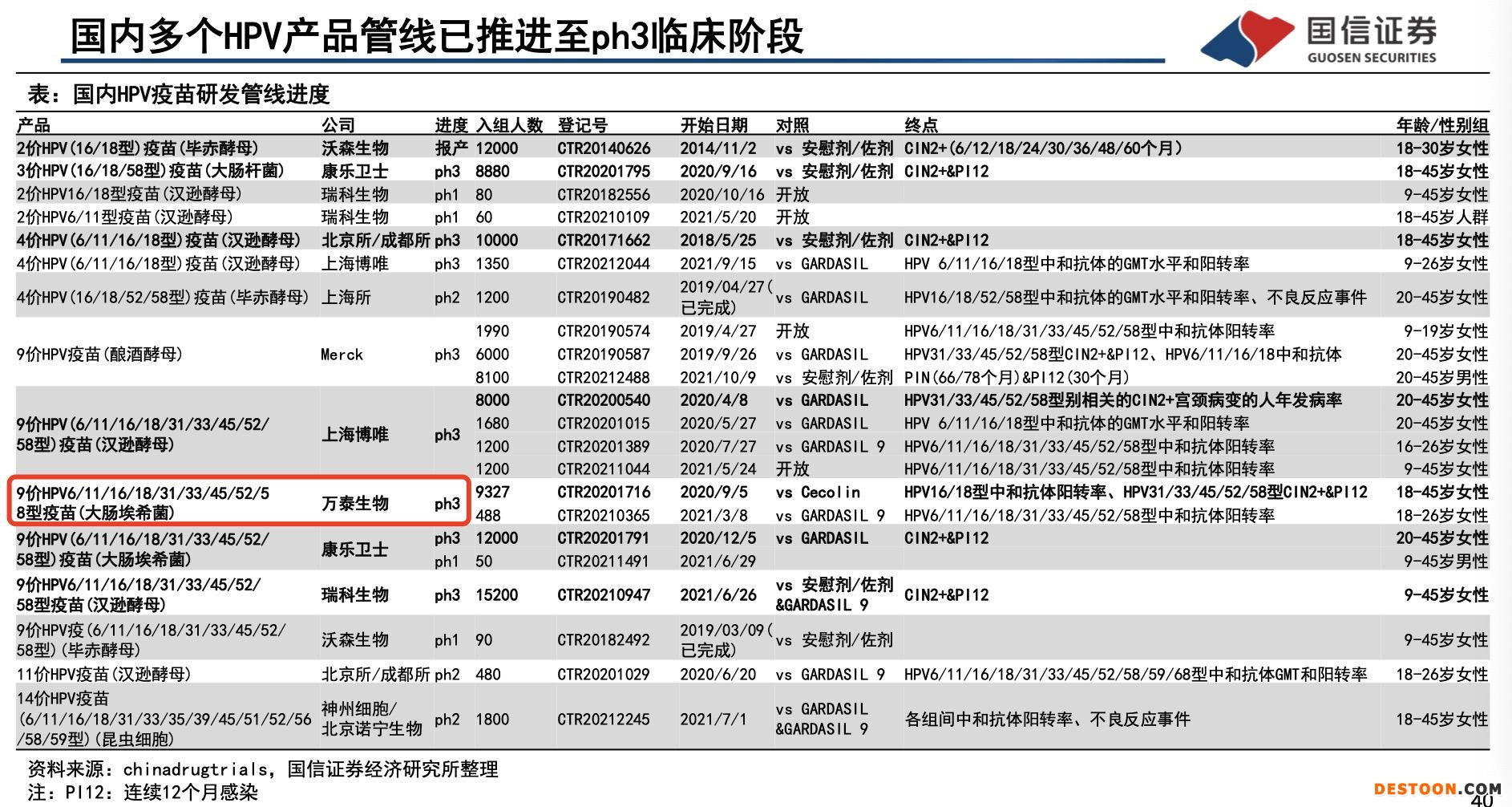
Task: Click the 公司 column header
Action: point(338,125)
